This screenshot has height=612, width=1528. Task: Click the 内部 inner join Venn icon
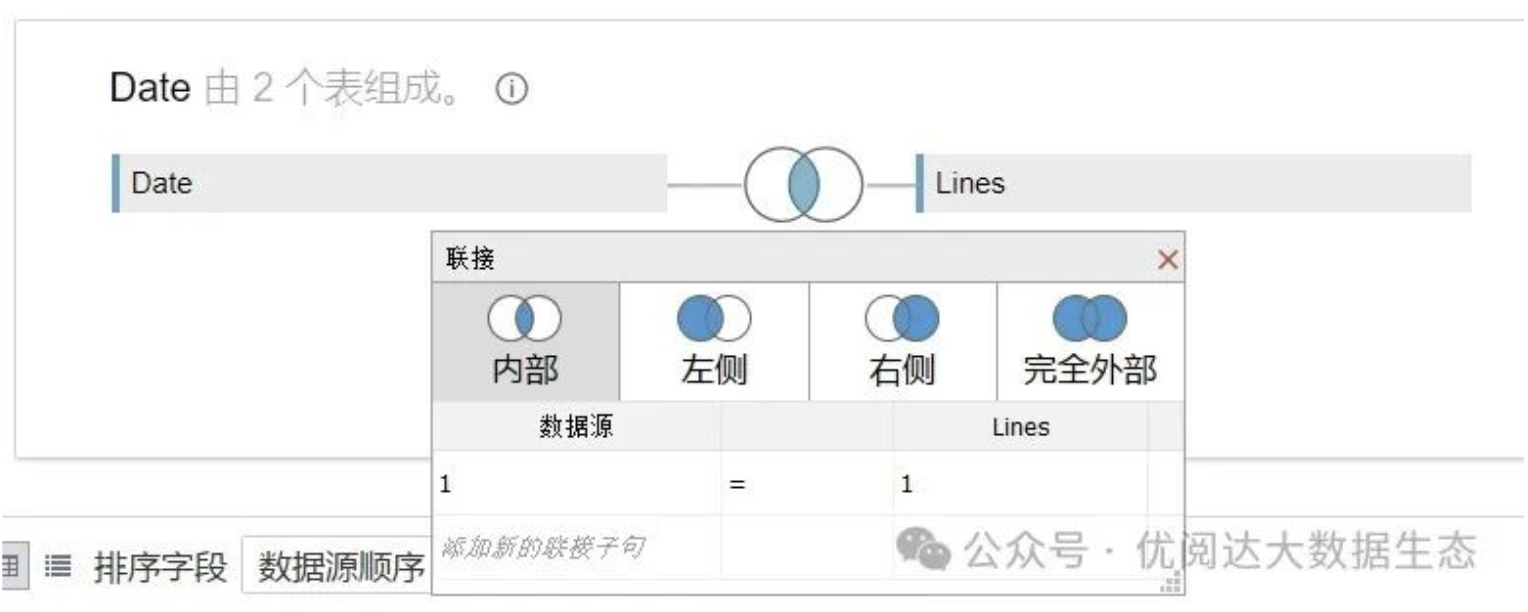(x=525, y=319)
